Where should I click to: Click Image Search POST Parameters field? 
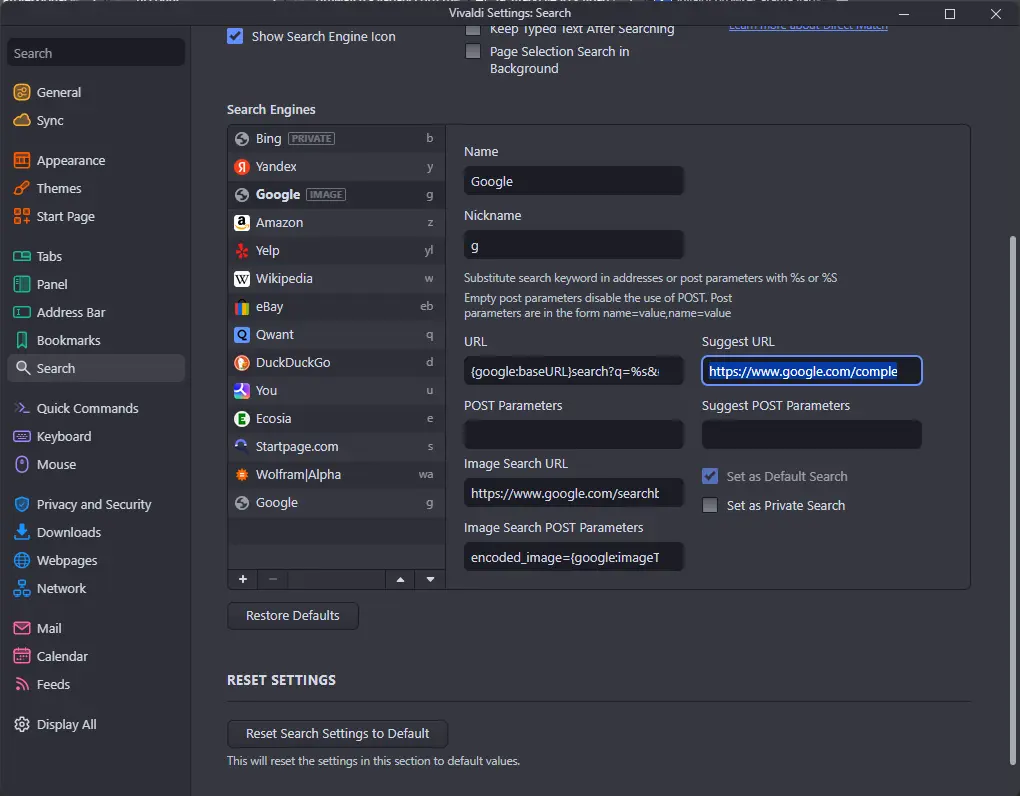tap(573, 557)
